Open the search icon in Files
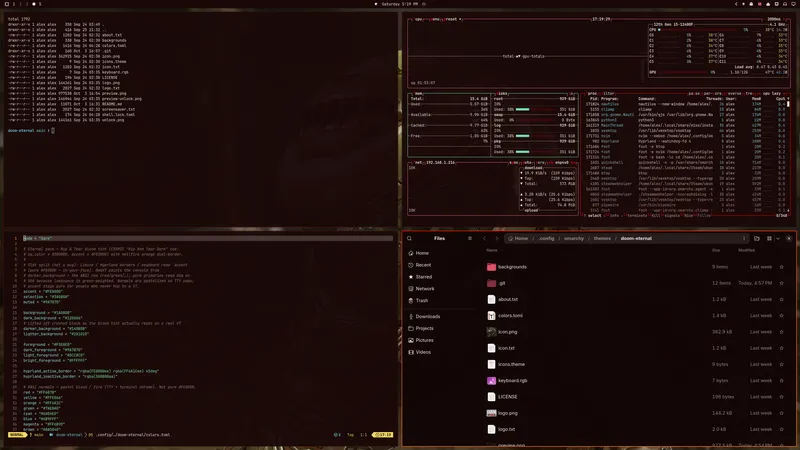800x450 pixels. (x=409, y=238)
